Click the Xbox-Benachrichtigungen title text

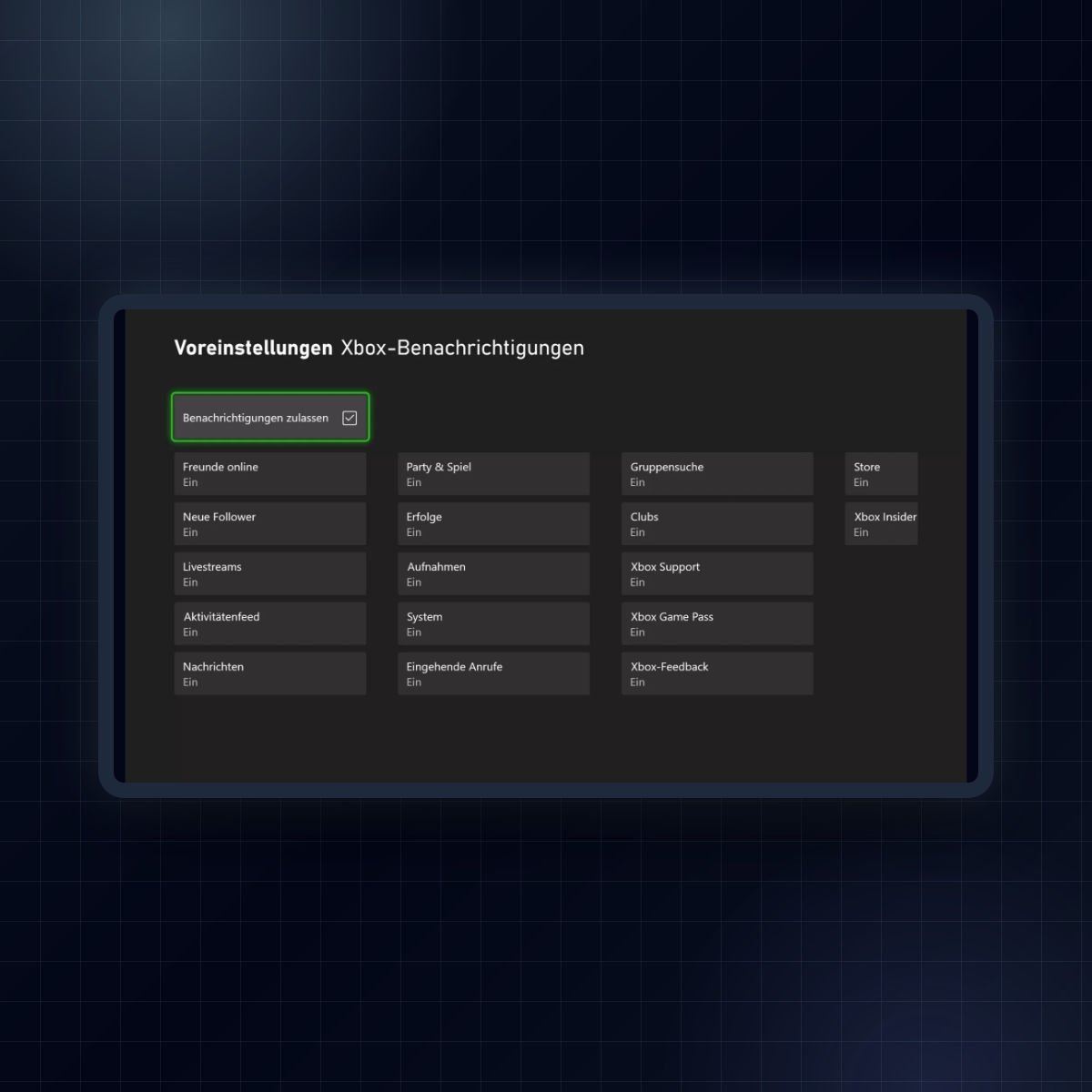click(x=462, y=348)
